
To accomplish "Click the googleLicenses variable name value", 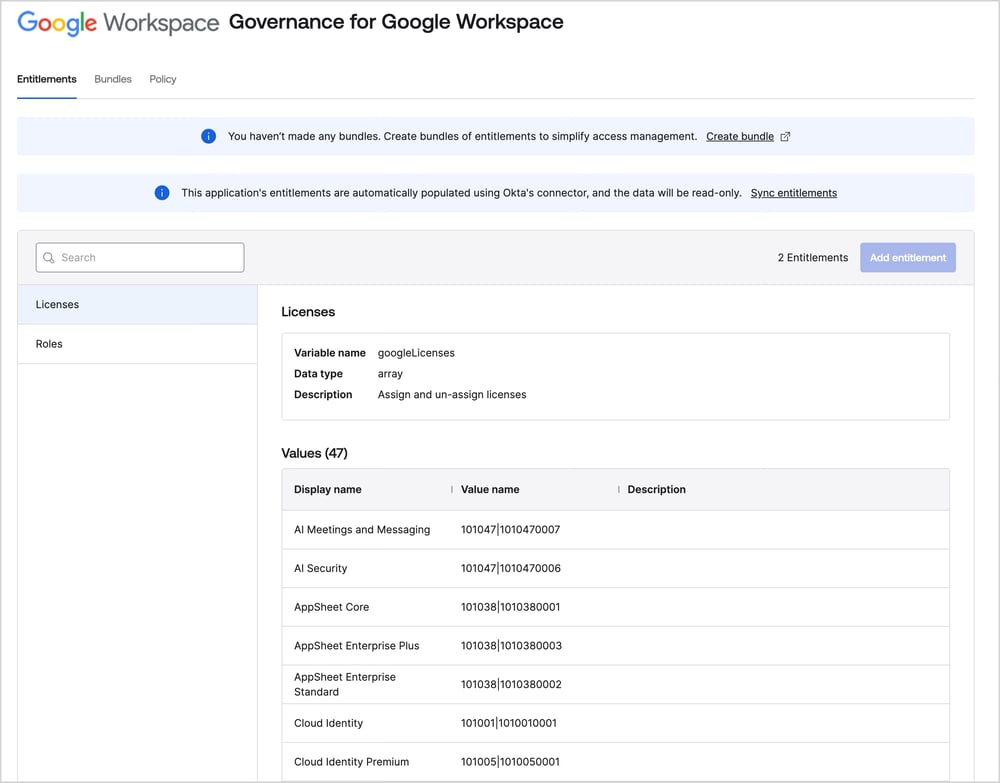I will 416,353.
